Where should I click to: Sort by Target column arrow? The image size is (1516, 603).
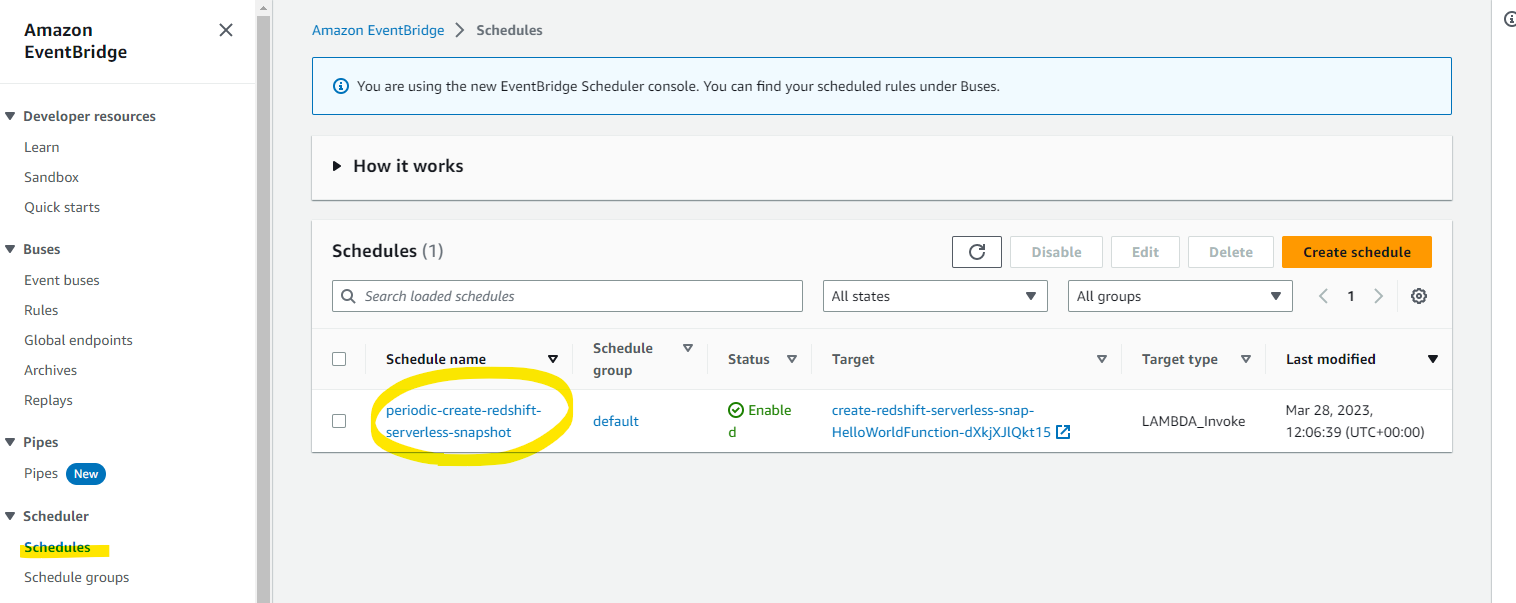click(1102, 359)
